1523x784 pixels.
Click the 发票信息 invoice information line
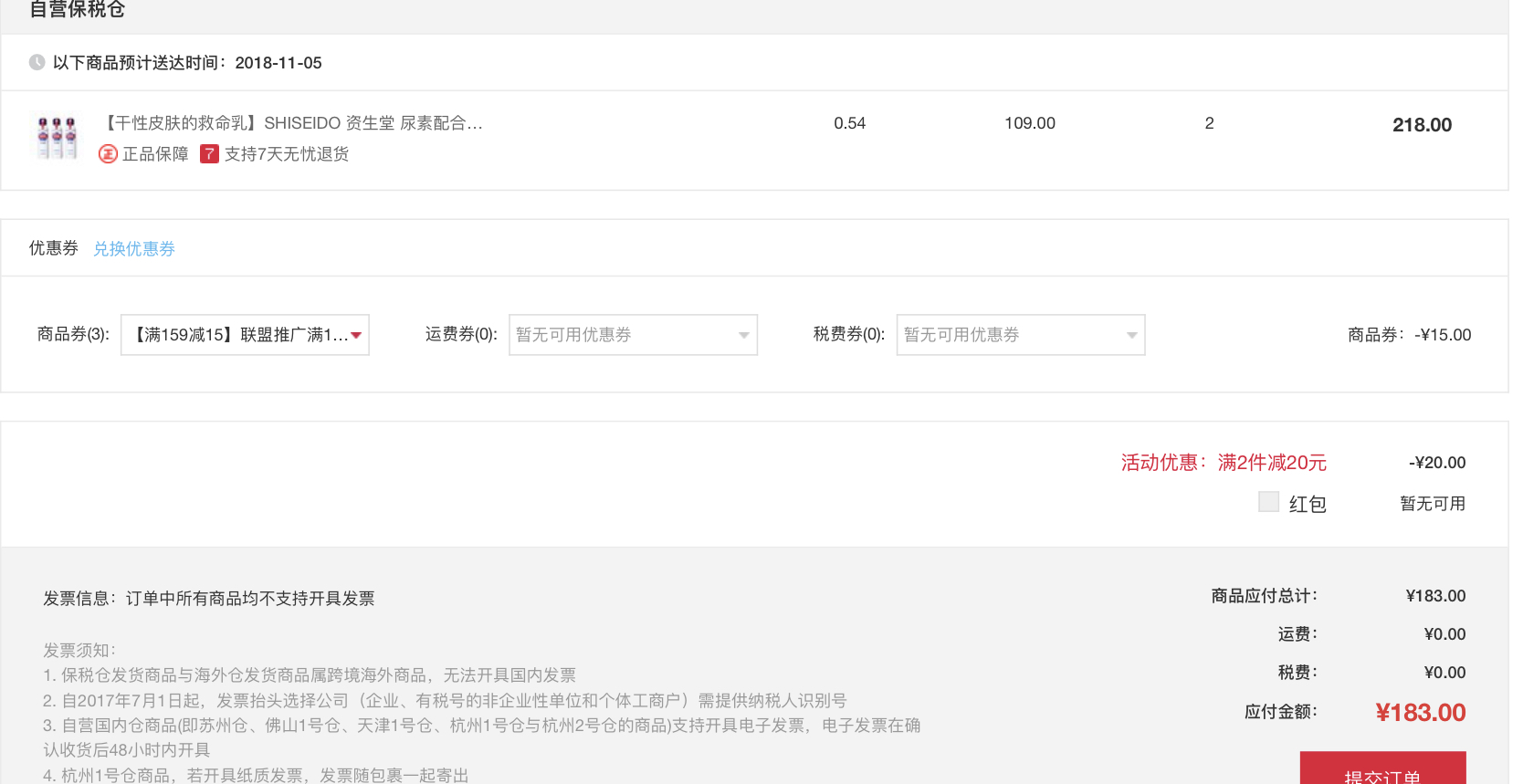[209, 599]
